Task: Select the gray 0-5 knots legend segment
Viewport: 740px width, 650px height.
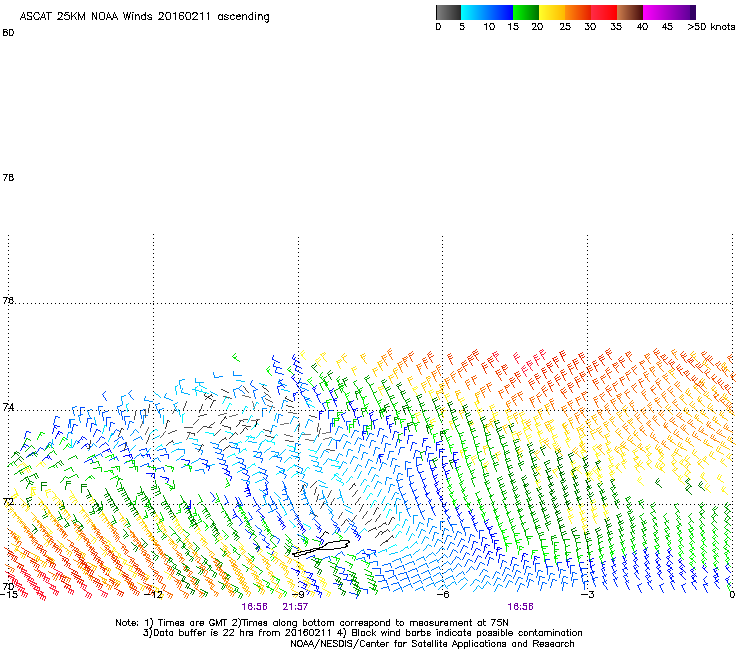Action: (x=448, y=12)
